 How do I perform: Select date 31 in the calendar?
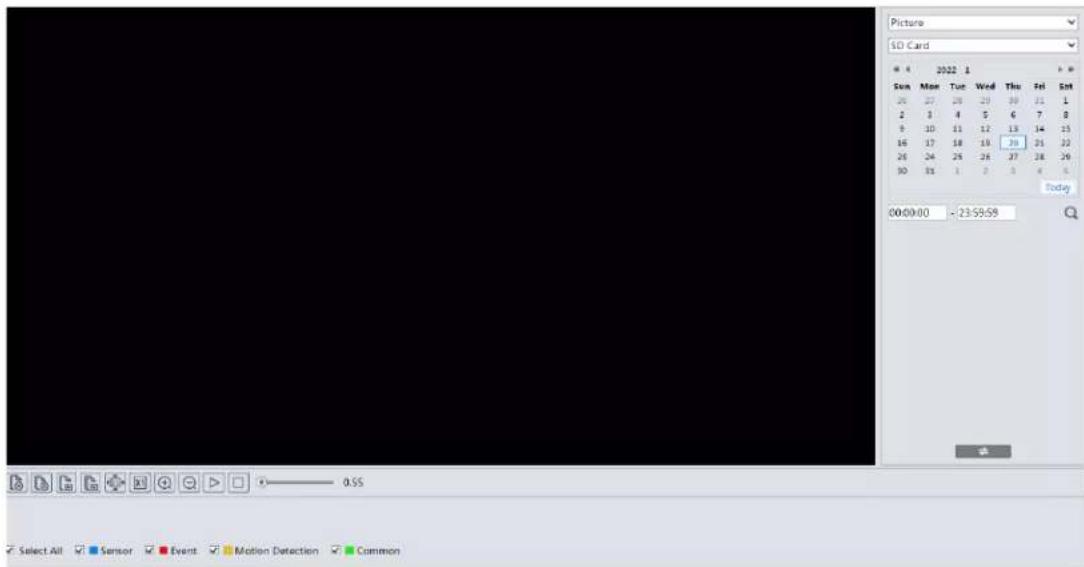point(930,171)
